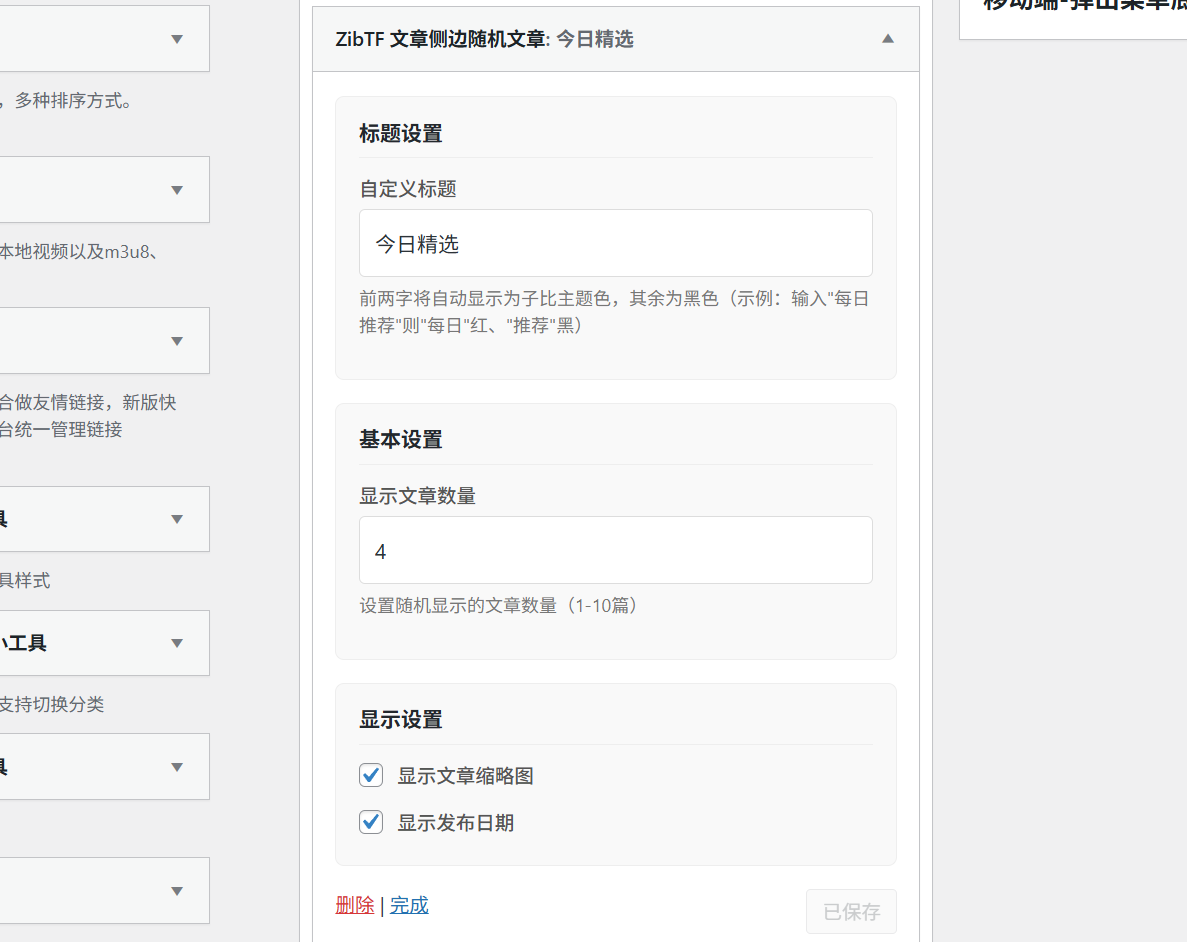Open the bottom-most dropdown in the left column

coord(176,891)
